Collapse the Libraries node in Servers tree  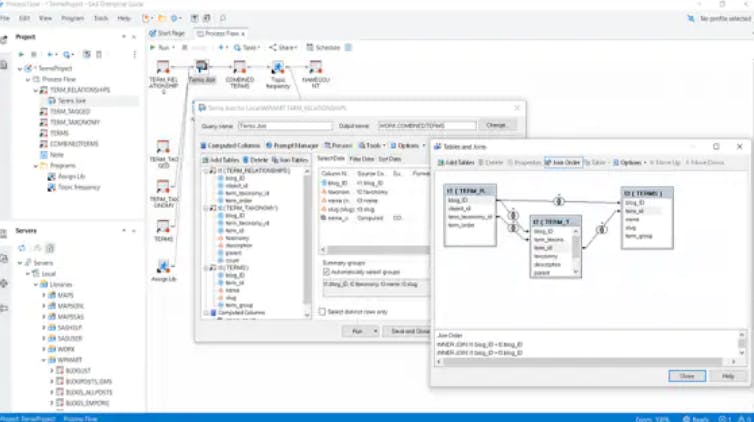(36, 285)
